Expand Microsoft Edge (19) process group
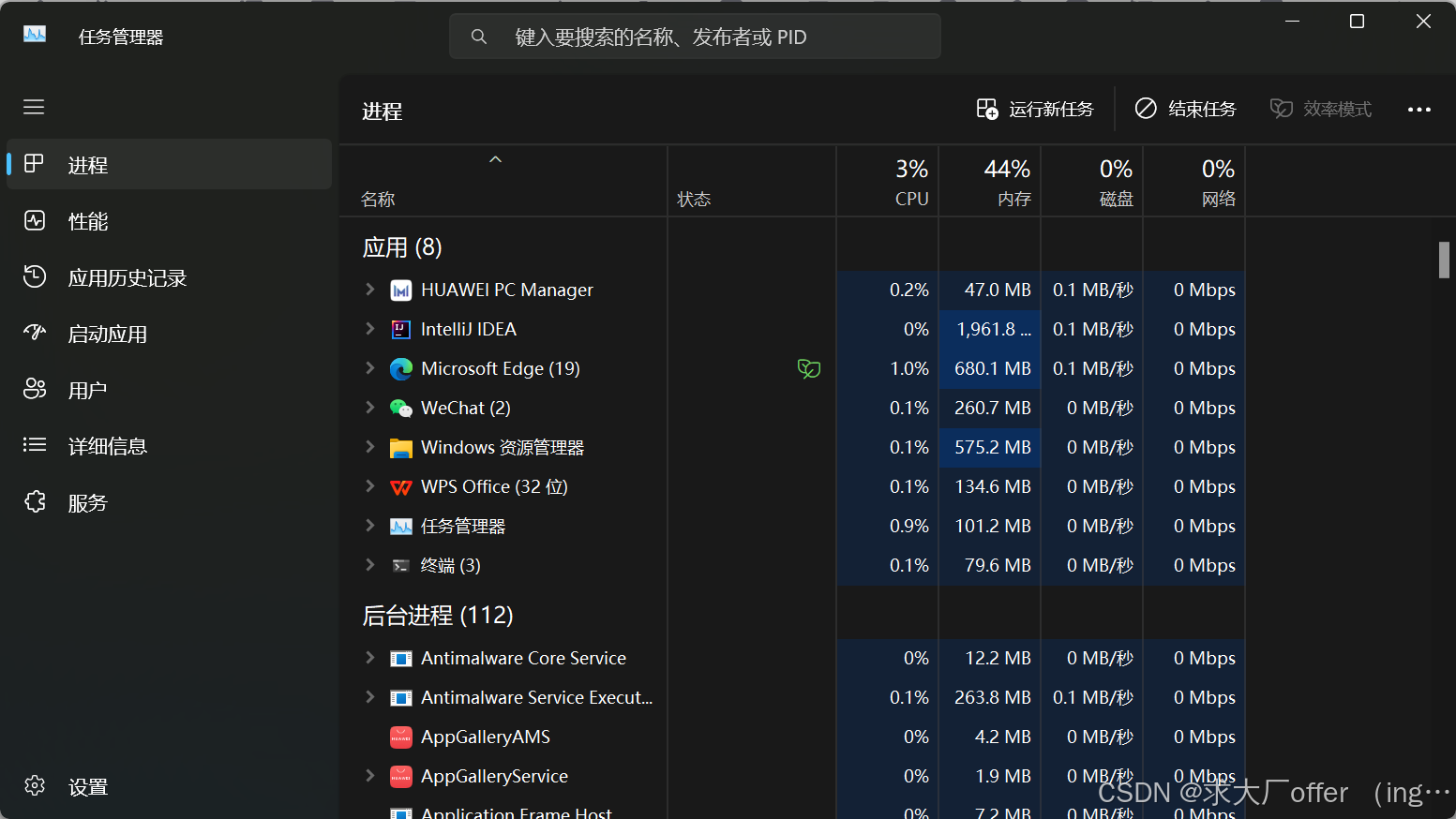 [x=369, y=368]
